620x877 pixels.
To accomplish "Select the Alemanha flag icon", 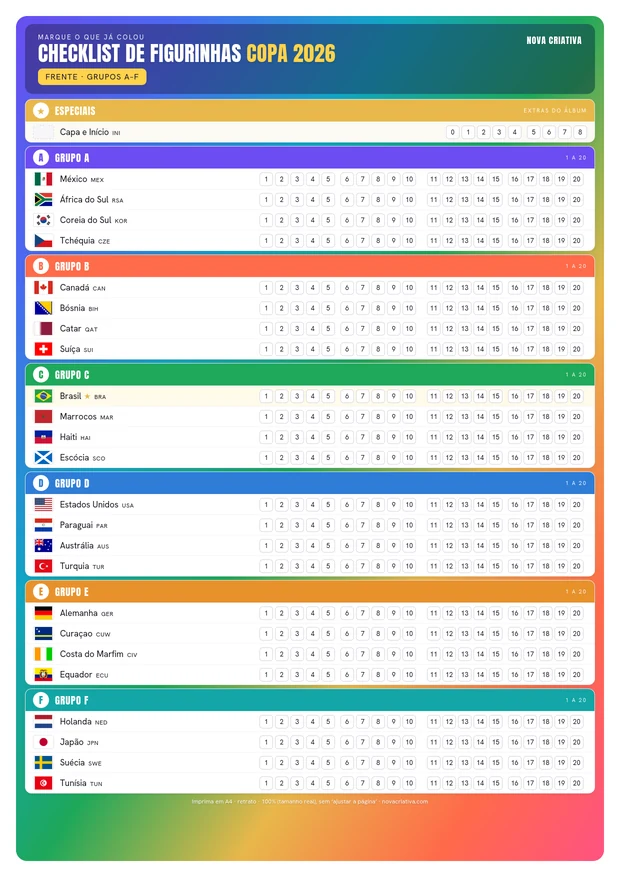I will pyautogui.click(x=43, y=613).
